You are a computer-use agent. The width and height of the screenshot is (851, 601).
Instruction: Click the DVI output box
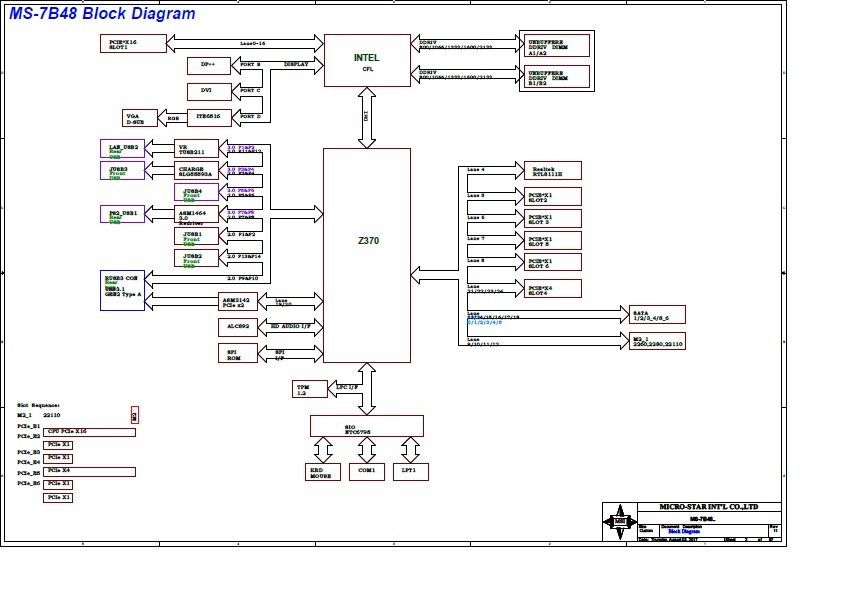[208, 92]
